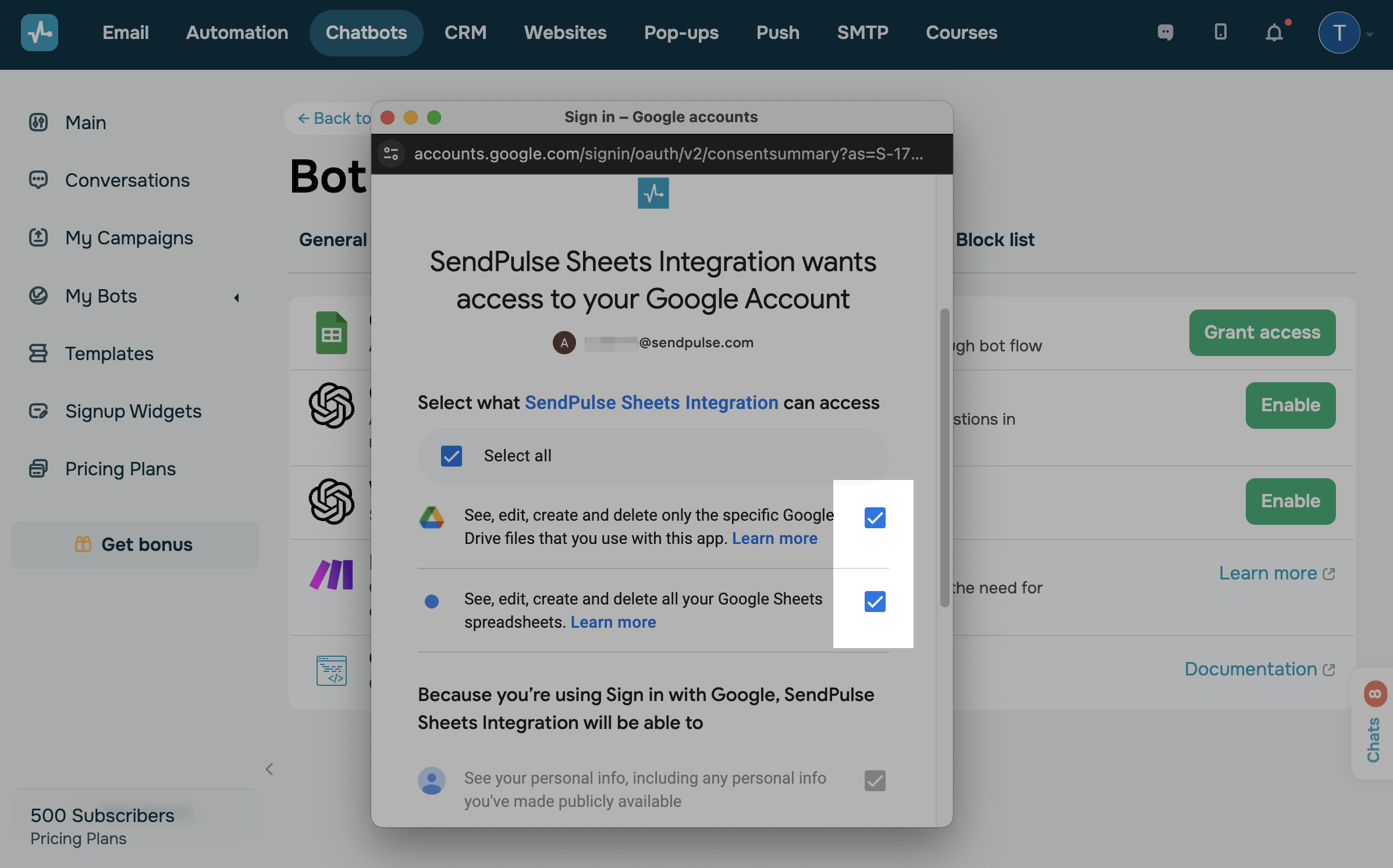This screenshot has height=868, width=1393.
Task: Expand the My Bots submenu arrow
Action: coord(236,297)
